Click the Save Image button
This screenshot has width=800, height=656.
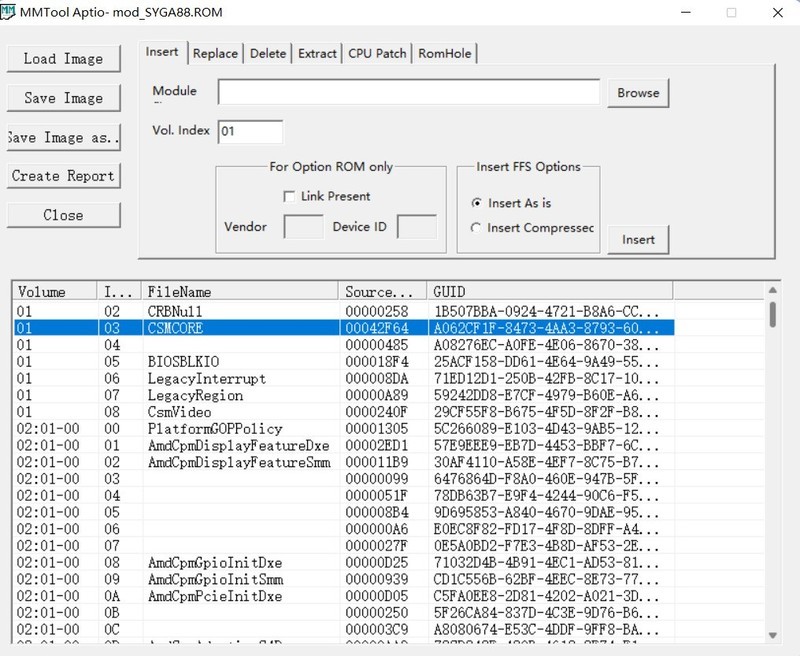[63, 97]
